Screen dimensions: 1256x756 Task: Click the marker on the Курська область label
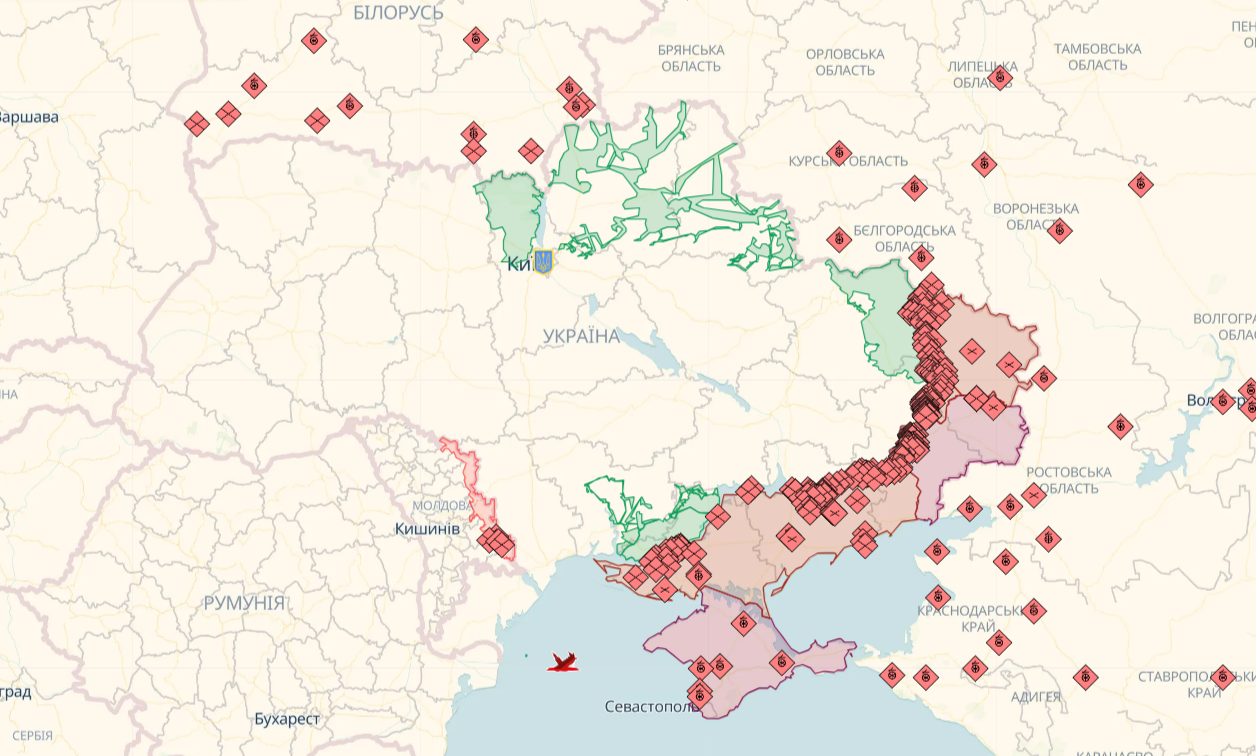[838, 152]
